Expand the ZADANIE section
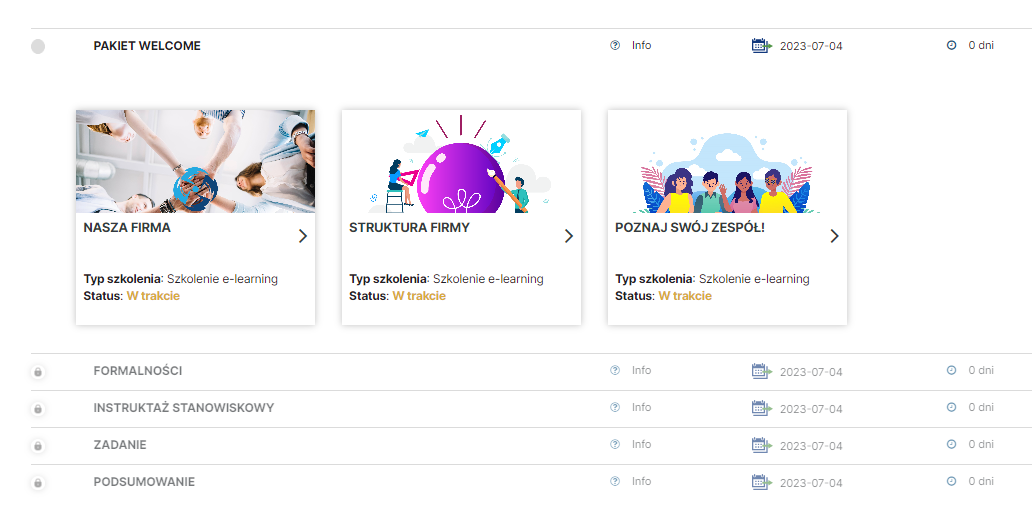 pyautogui.click(x=120, y=445)
